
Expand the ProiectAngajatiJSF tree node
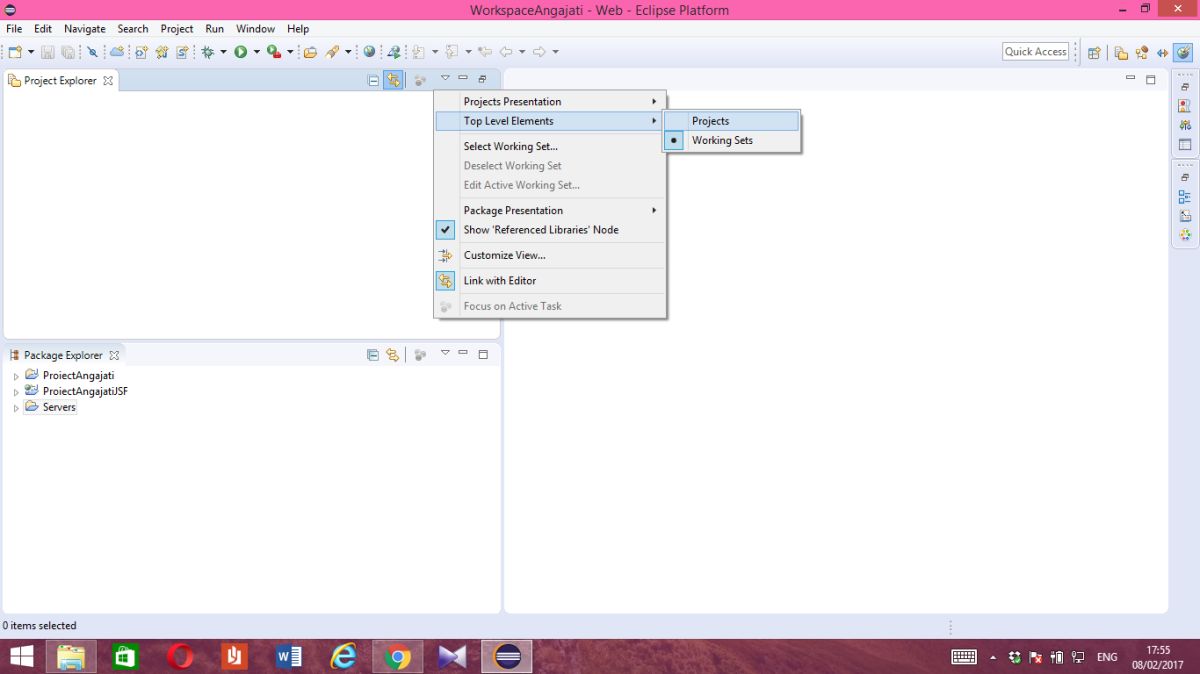tap(16, 392)
